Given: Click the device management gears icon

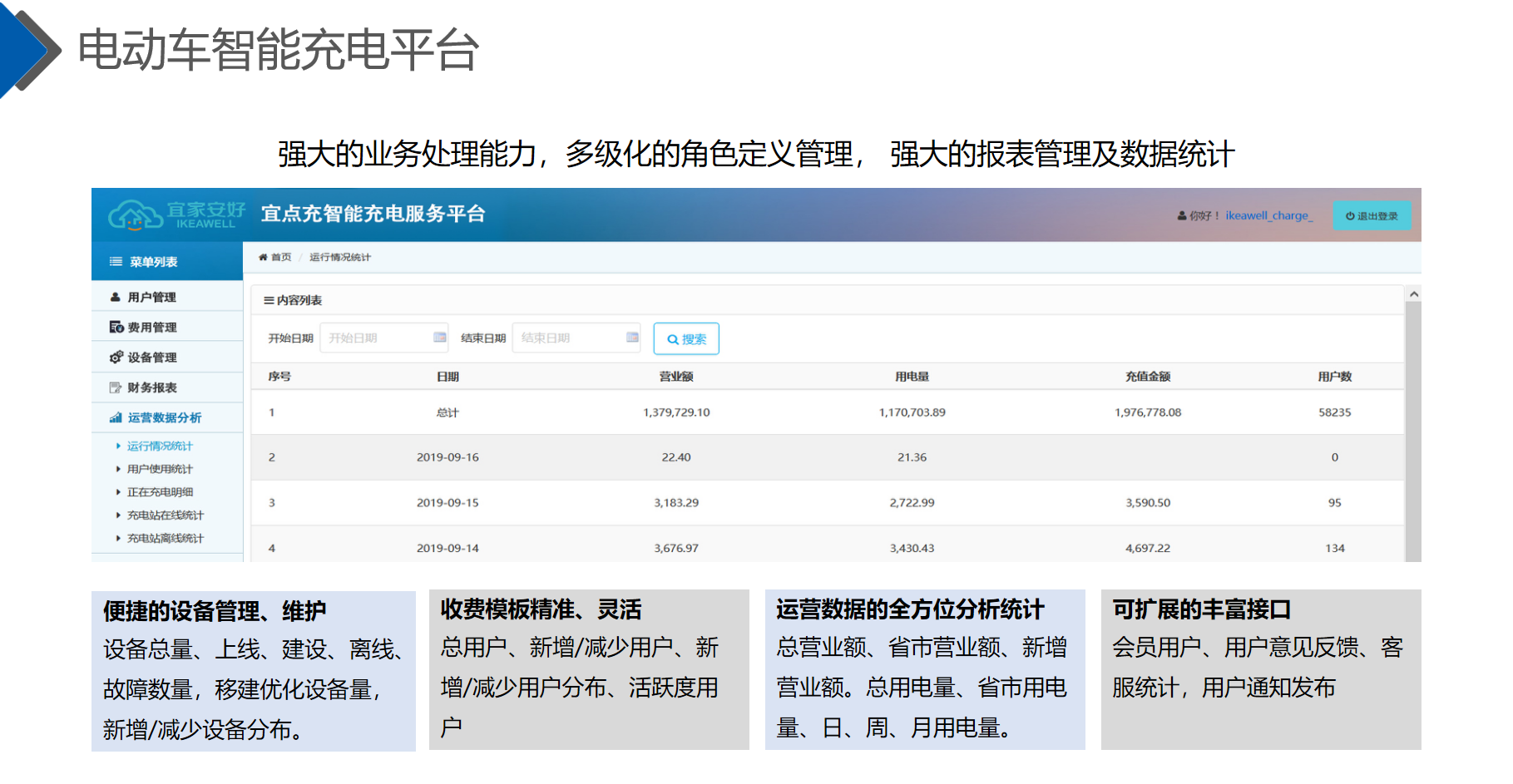Looking at the screenshot, I should [116, 357].
